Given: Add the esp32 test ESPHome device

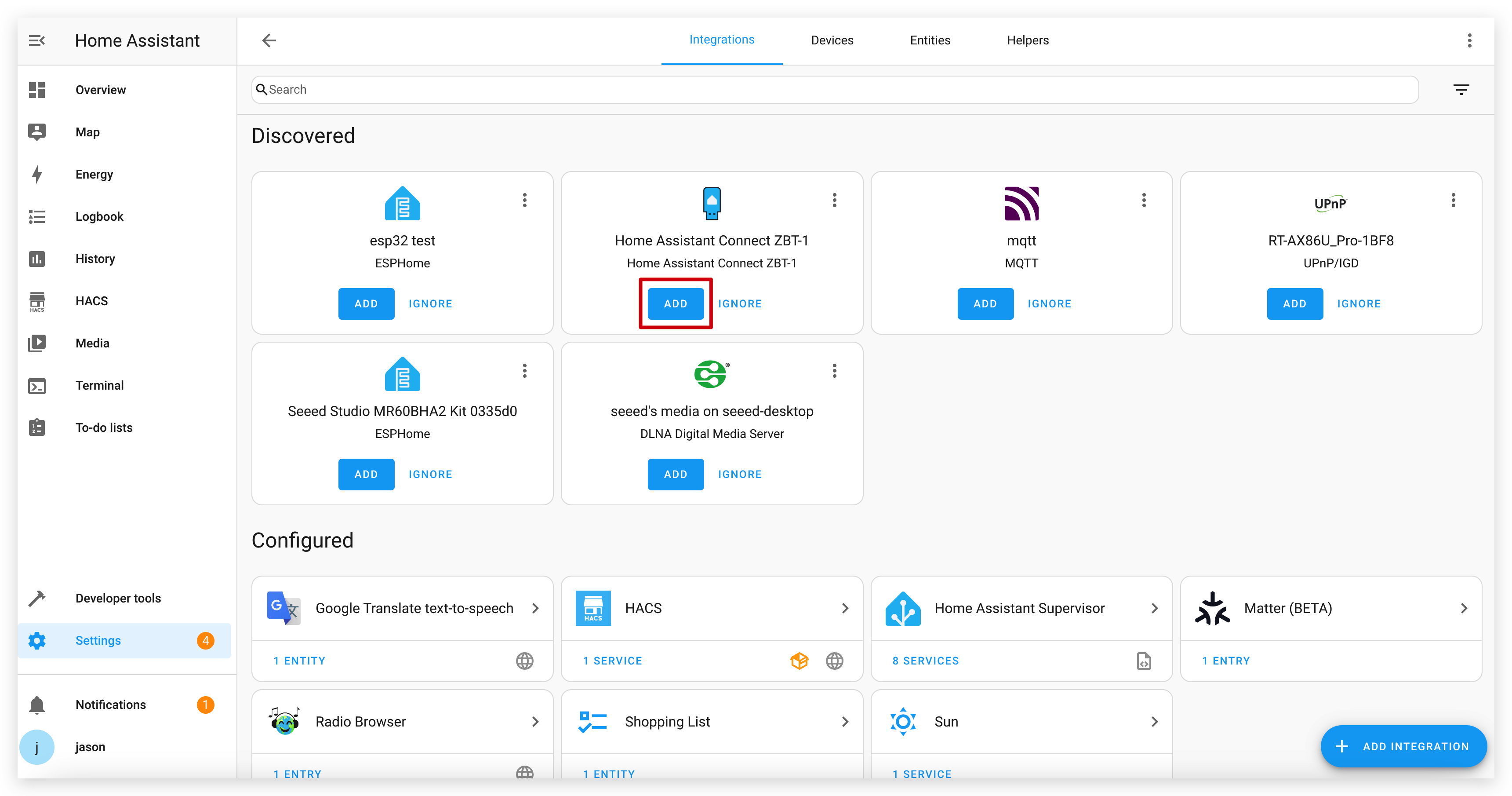Looking at the screenshot, I should (x=366, y=304).
